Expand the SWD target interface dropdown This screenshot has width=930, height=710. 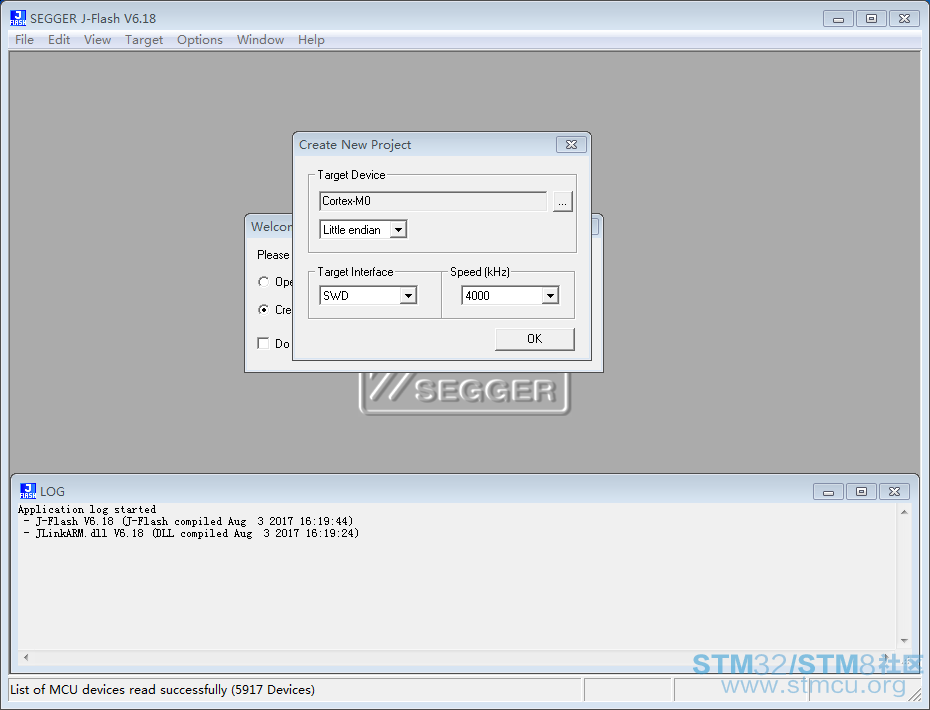pyautogui.click(x=408, y=295)
